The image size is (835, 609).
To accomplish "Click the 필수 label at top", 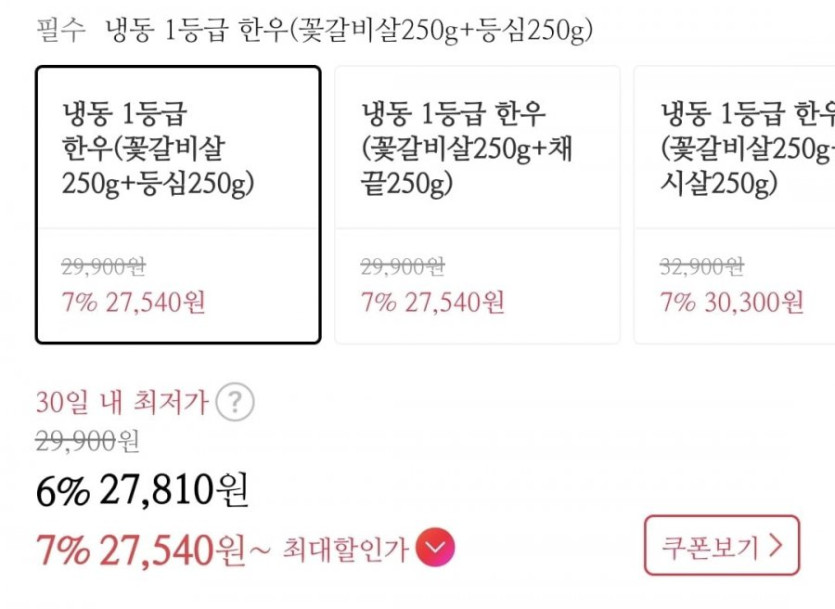I will [61, 31].
